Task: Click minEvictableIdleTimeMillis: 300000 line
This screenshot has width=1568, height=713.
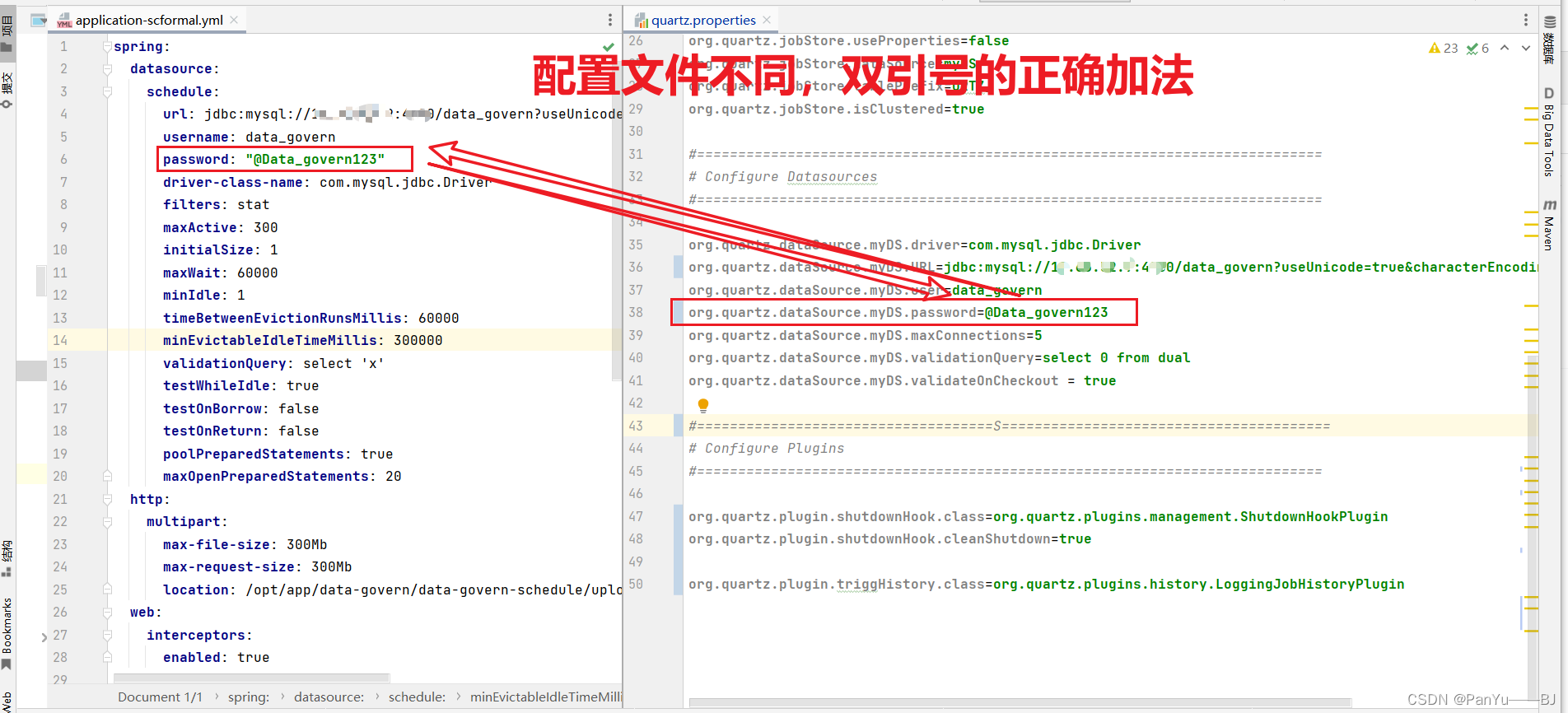Action: (302, 341)
